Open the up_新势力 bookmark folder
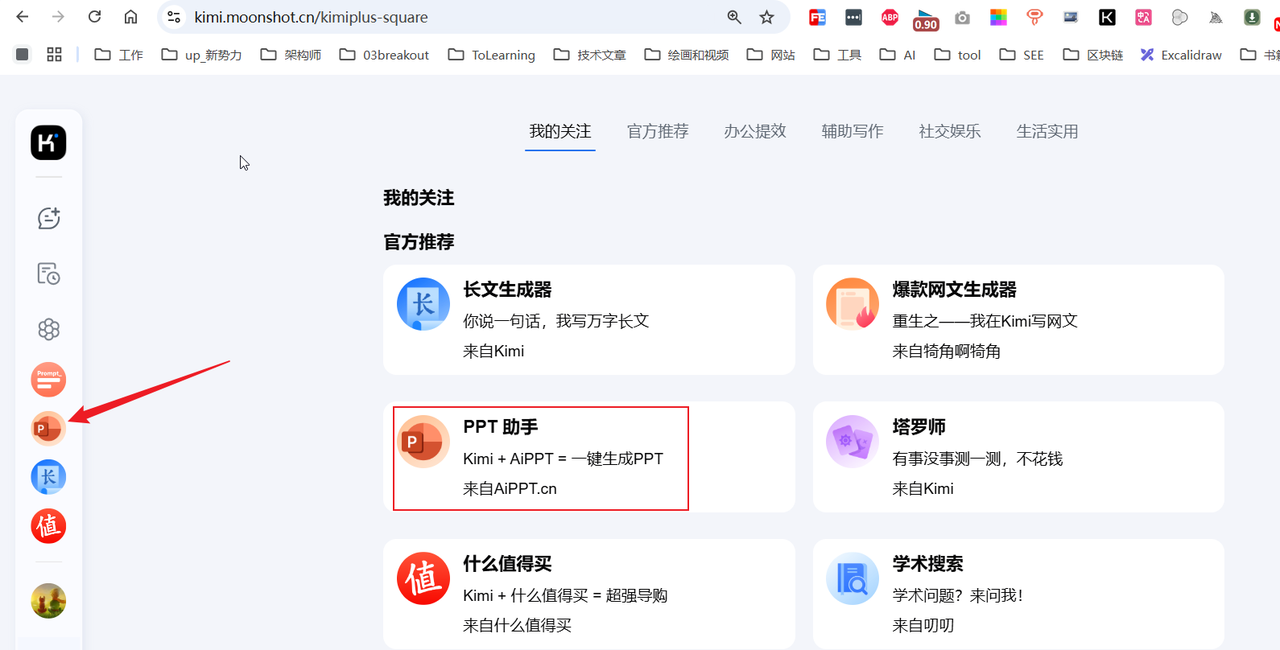The width and height of the screenshot is (1280, 650). pyautogui.click(x=202, y=54)
